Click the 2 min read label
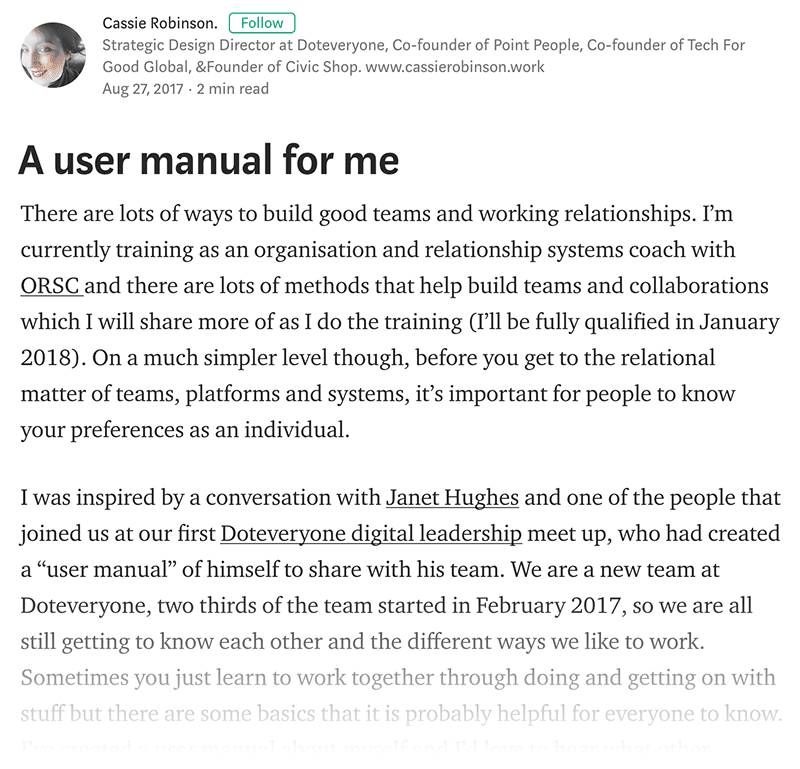Image resolution: width=800 pixels, height=769 pixels. [x=233, y=89]
